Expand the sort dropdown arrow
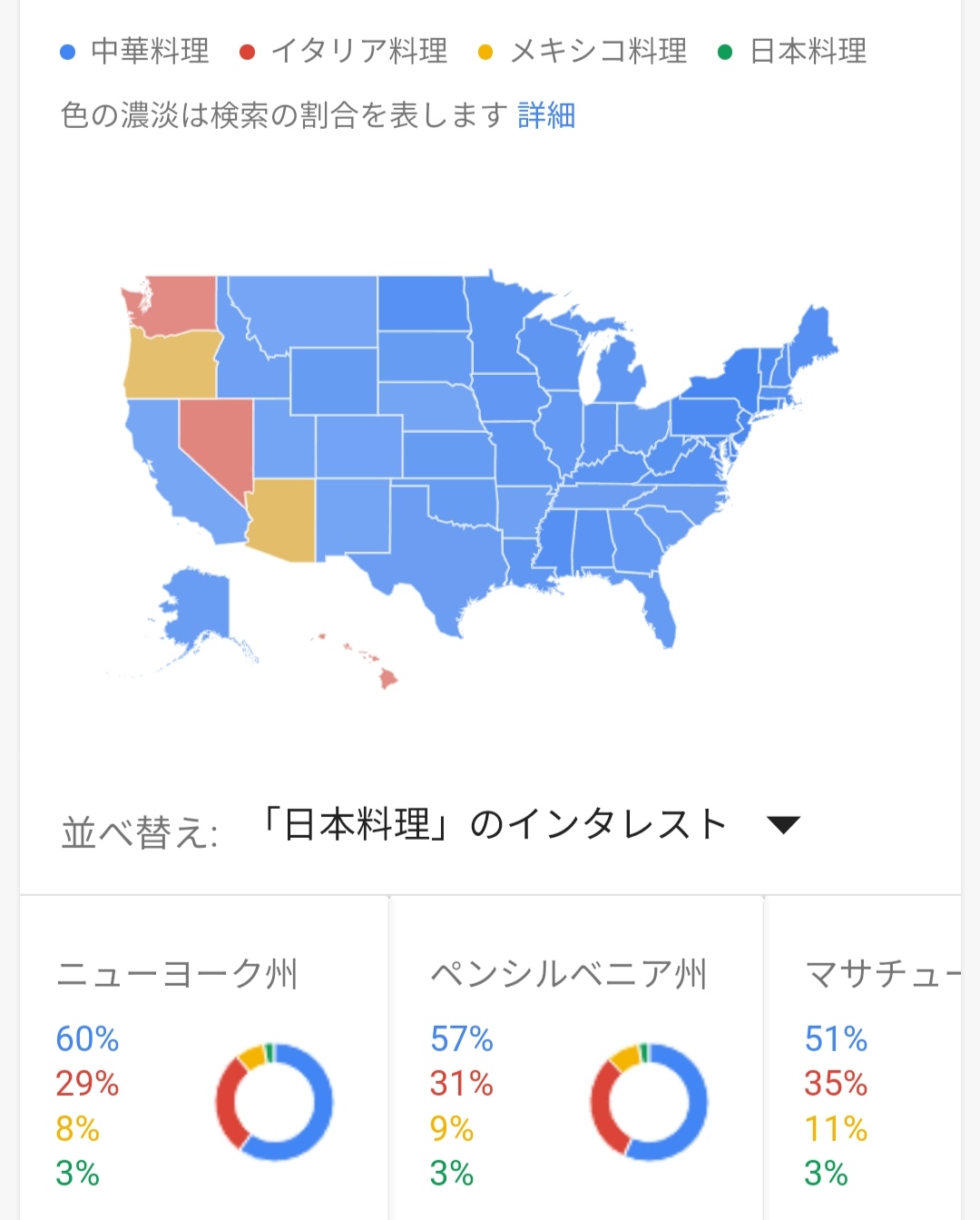Viewport: 980px width, 1220px height. point(783,824)
